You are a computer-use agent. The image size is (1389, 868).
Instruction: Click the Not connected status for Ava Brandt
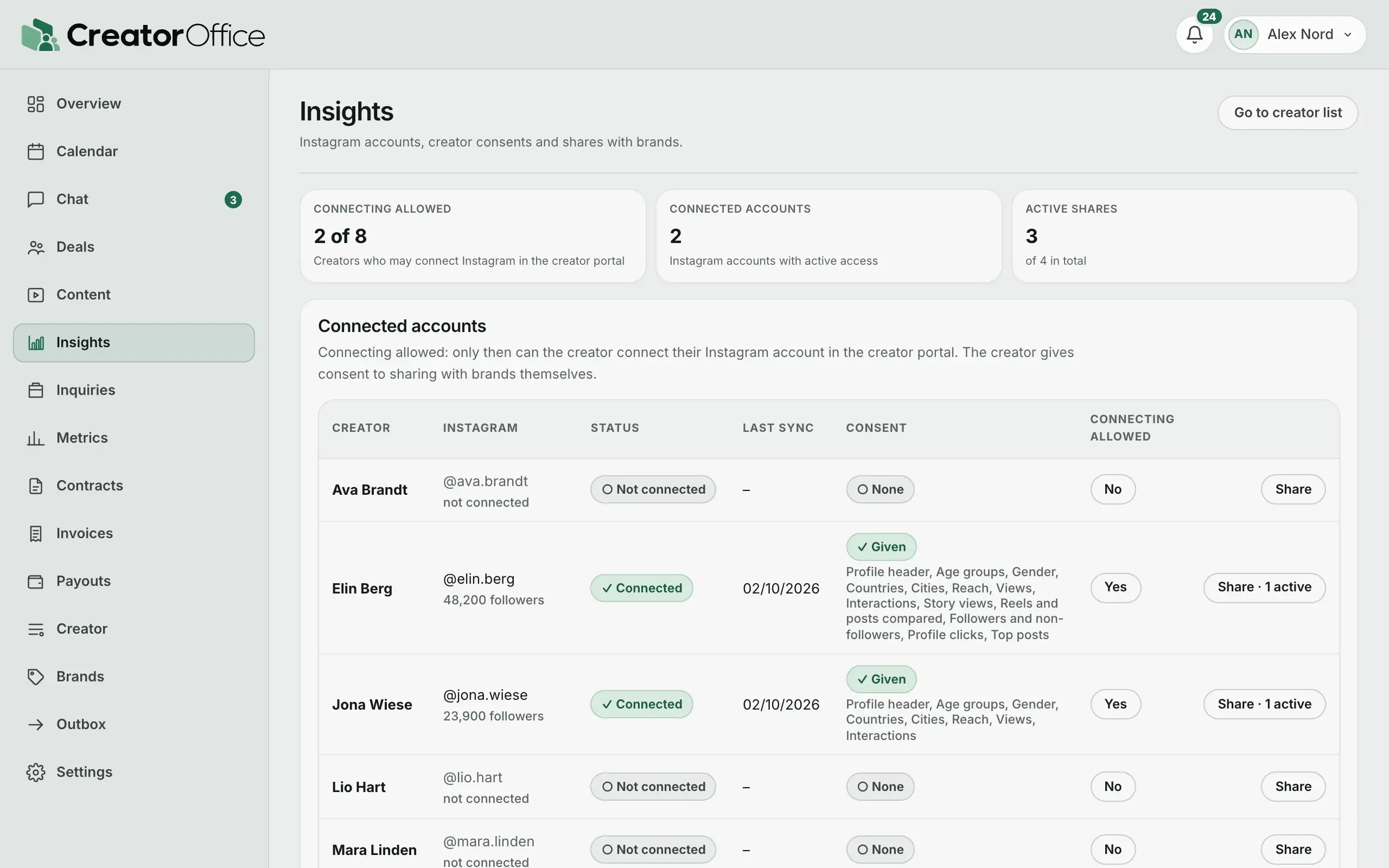[x=653, y=489]
